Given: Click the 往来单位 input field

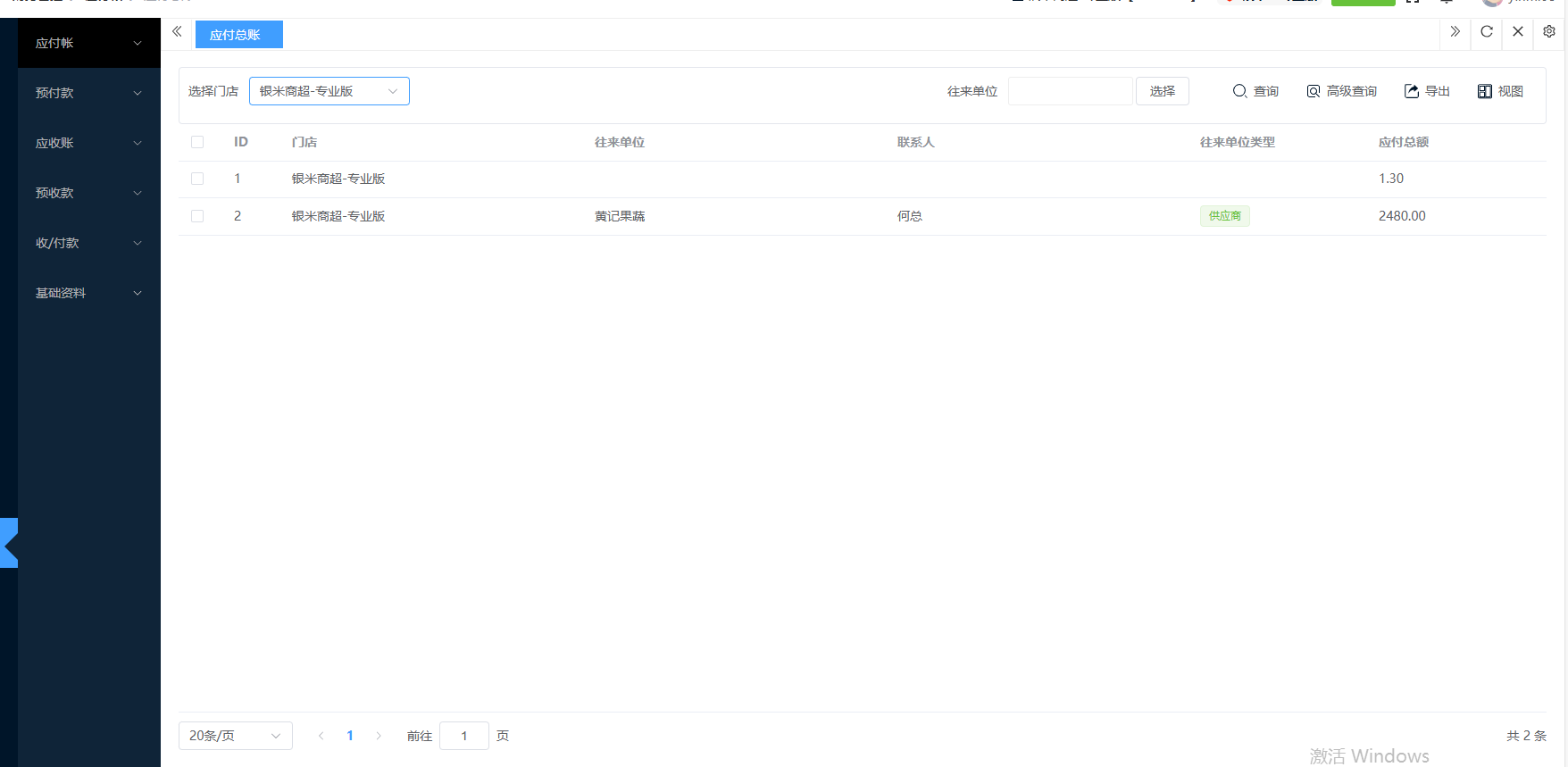Looking at the screenshot, I should [x=1070, y=91].
